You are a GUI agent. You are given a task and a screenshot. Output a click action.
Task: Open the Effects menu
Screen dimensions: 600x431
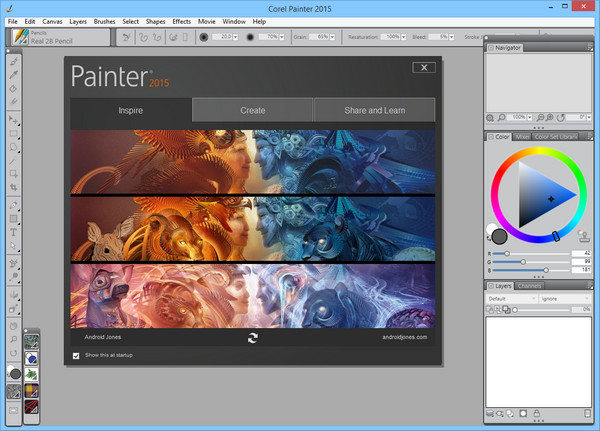click(x=181, y=20)
